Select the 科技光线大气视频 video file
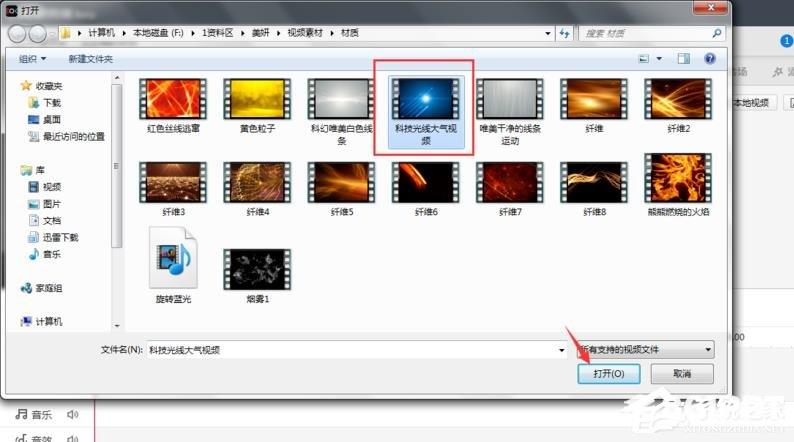The height and width of the screenshot is (442, 794). [x=426, y=112]
